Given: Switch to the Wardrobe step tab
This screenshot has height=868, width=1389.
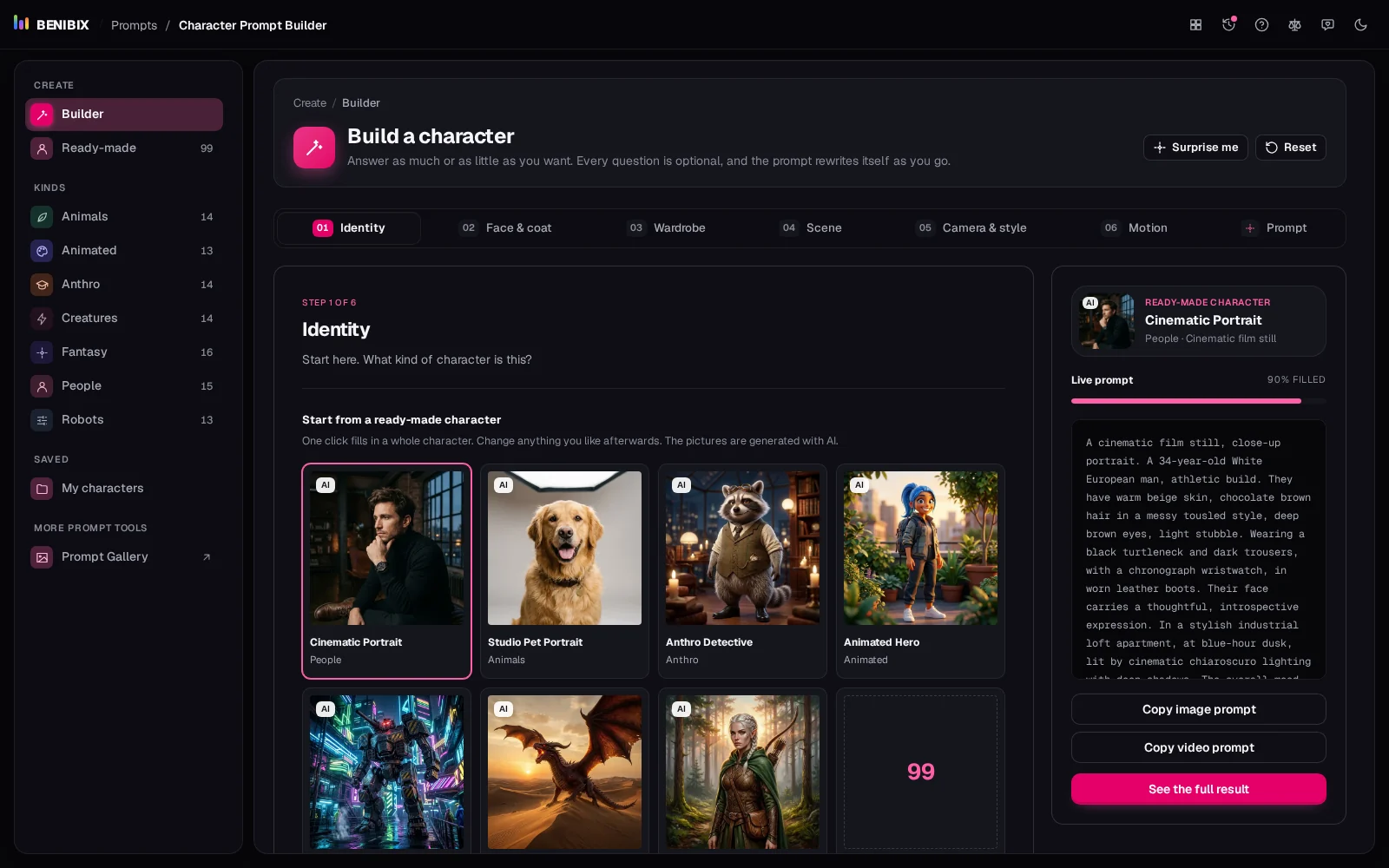Looking at the screenshot, I should coord(666,228).
